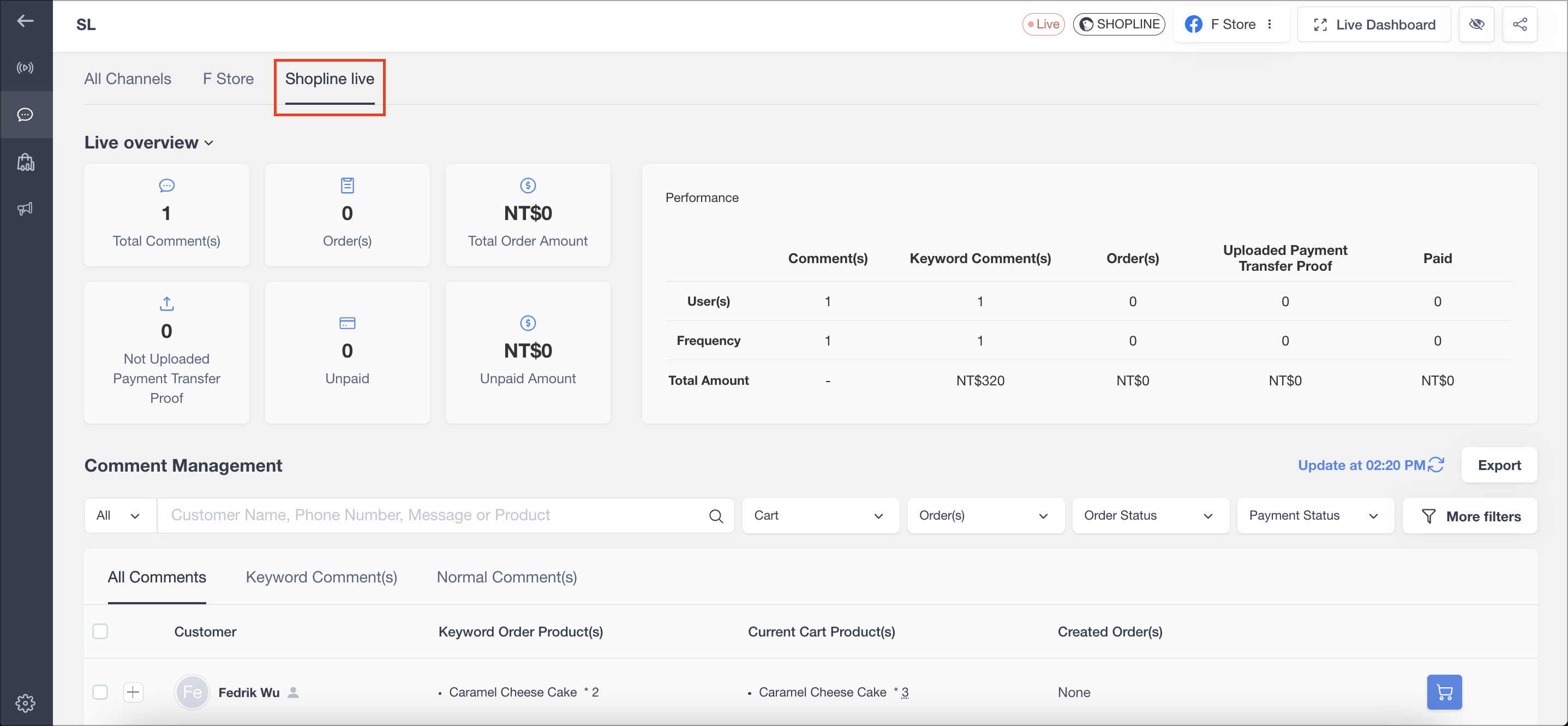
Task: Click the Created Order(s) column header
Action: click(x=1110, y=632)
